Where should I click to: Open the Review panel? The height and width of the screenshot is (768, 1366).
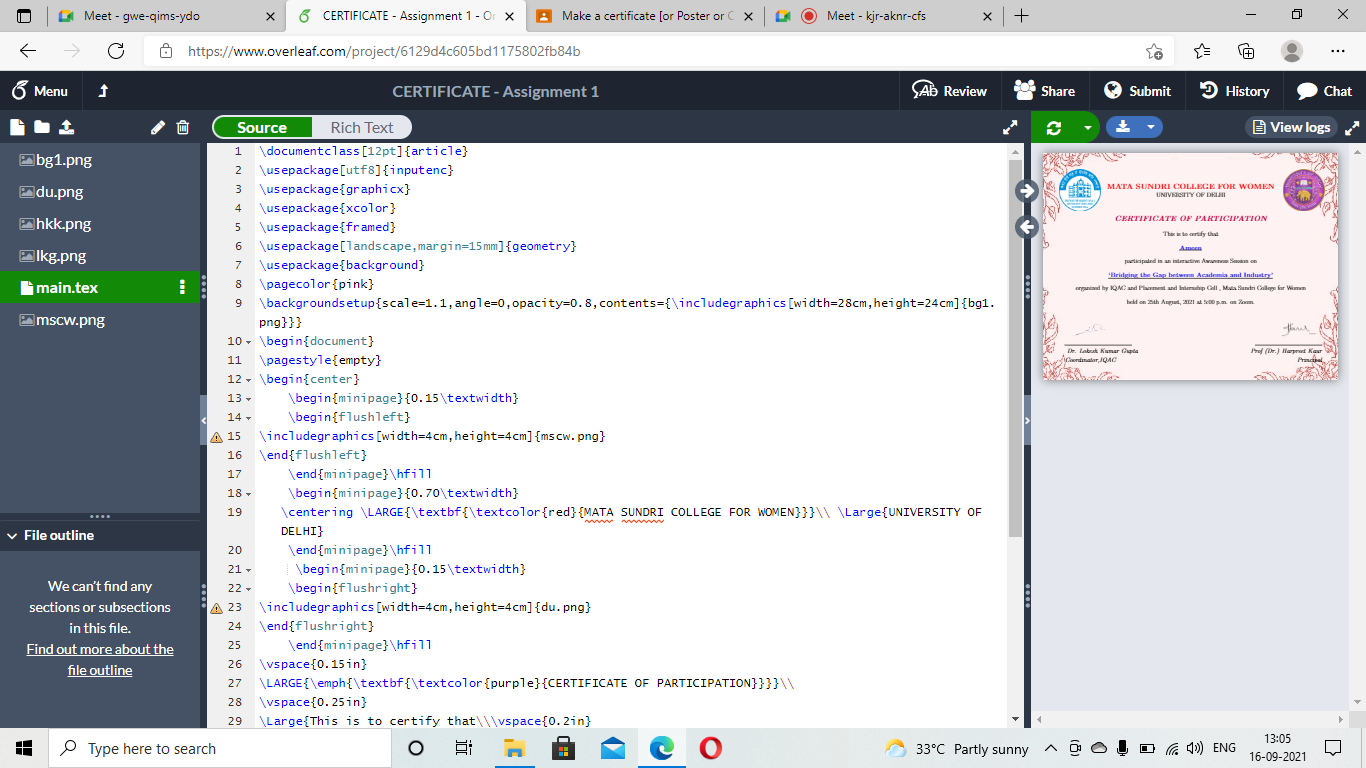pos(949,91)
